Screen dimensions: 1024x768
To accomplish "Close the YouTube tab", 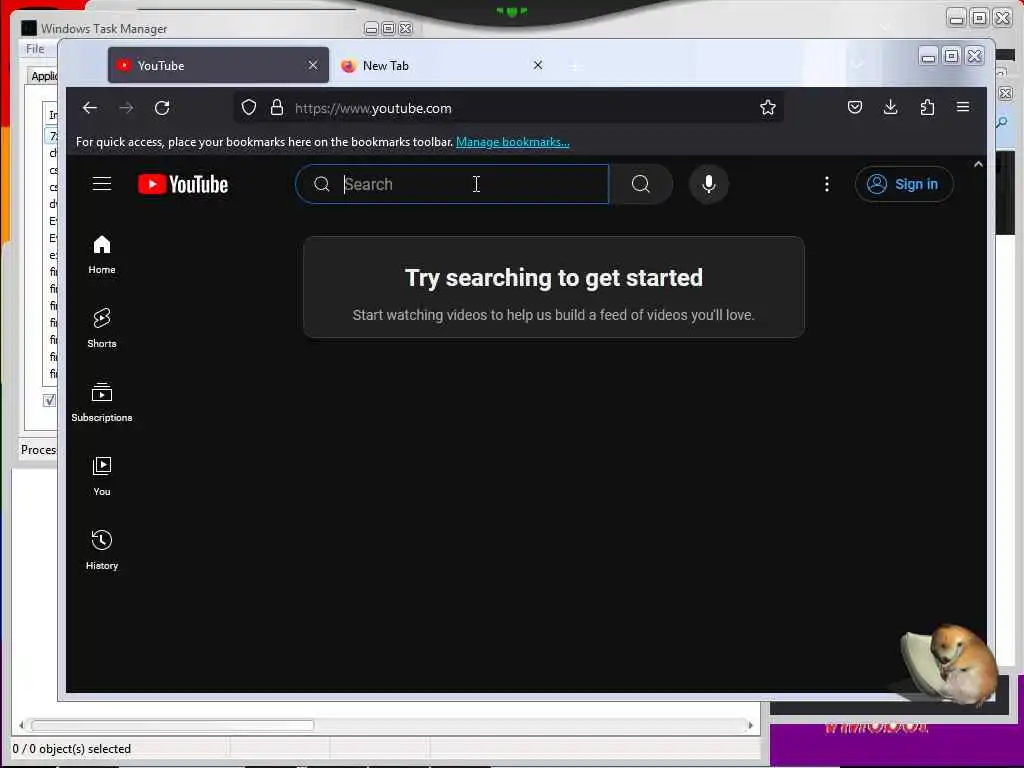I will pyautogui.click(x=313, y=65).
